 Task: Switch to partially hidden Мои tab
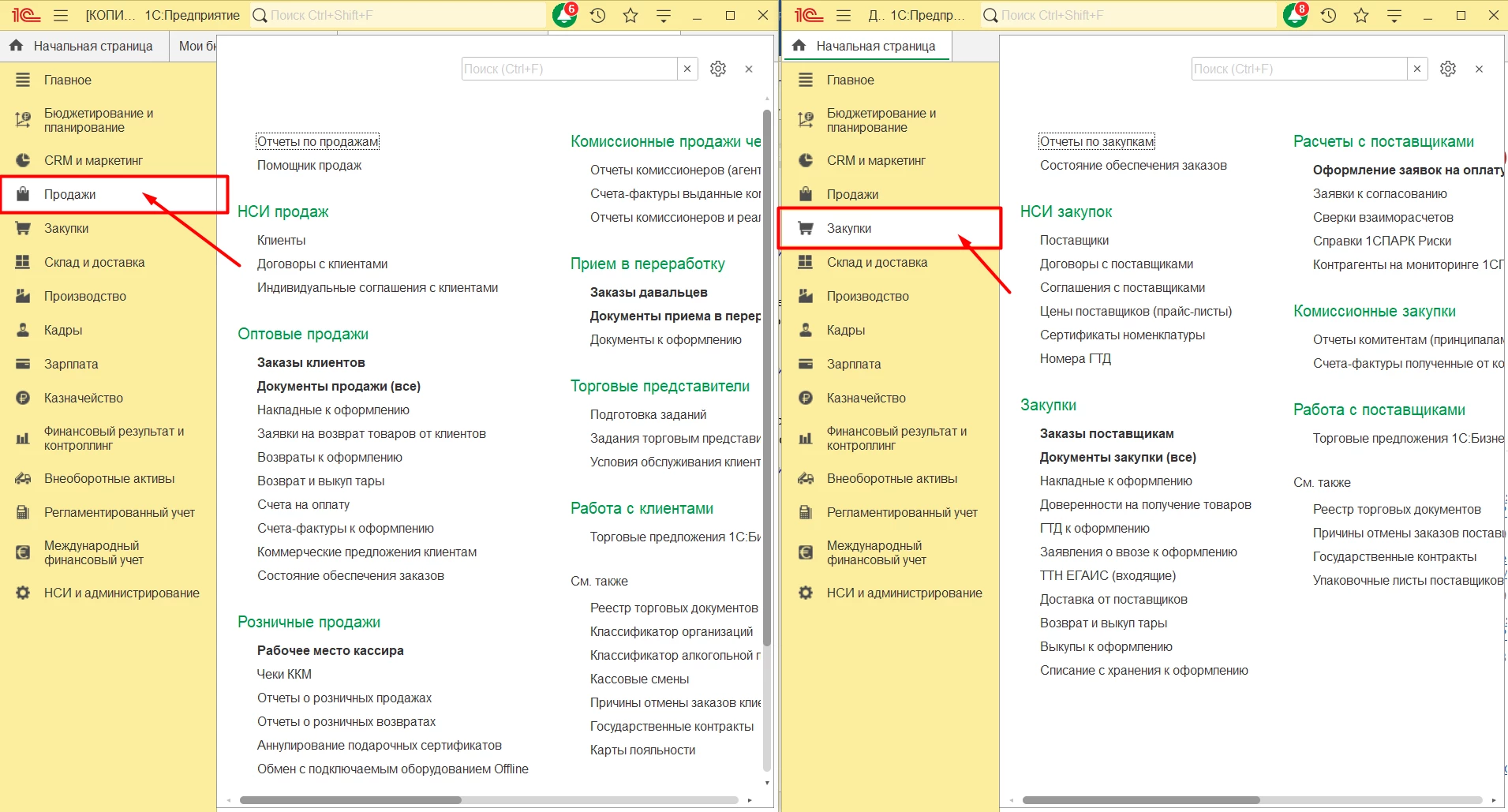pyautogui.click(x=194, y=46)
